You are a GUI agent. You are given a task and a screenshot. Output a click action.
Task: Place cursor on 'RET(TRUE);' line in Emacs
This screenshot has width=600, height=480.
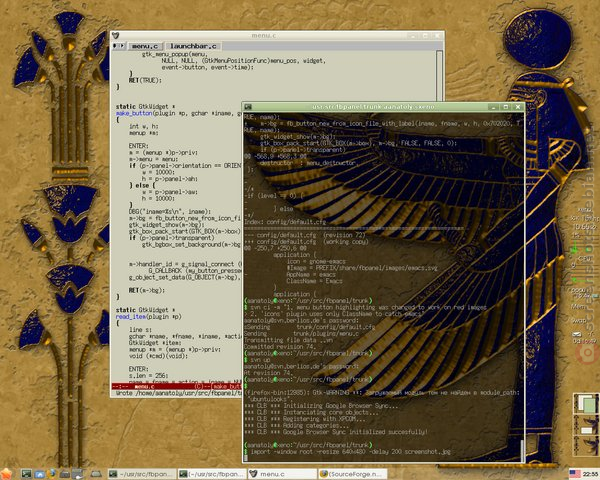tap(145, 80)
